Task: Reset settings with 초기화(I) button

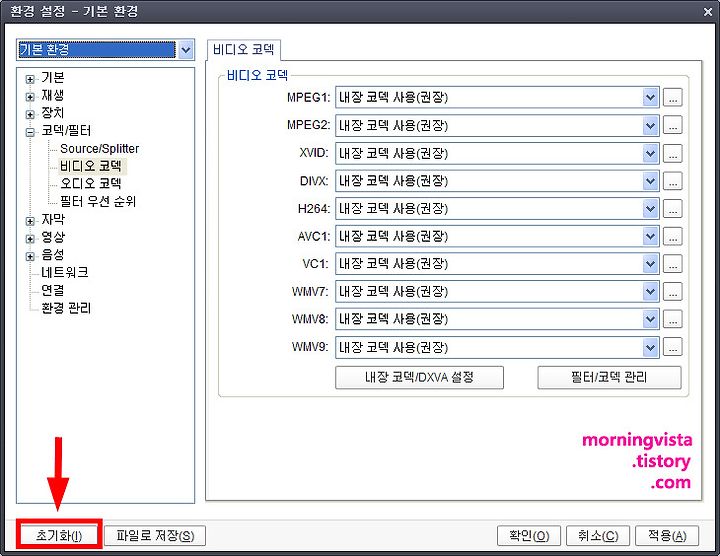Action: pyautogui.click(x=59, y=535)
